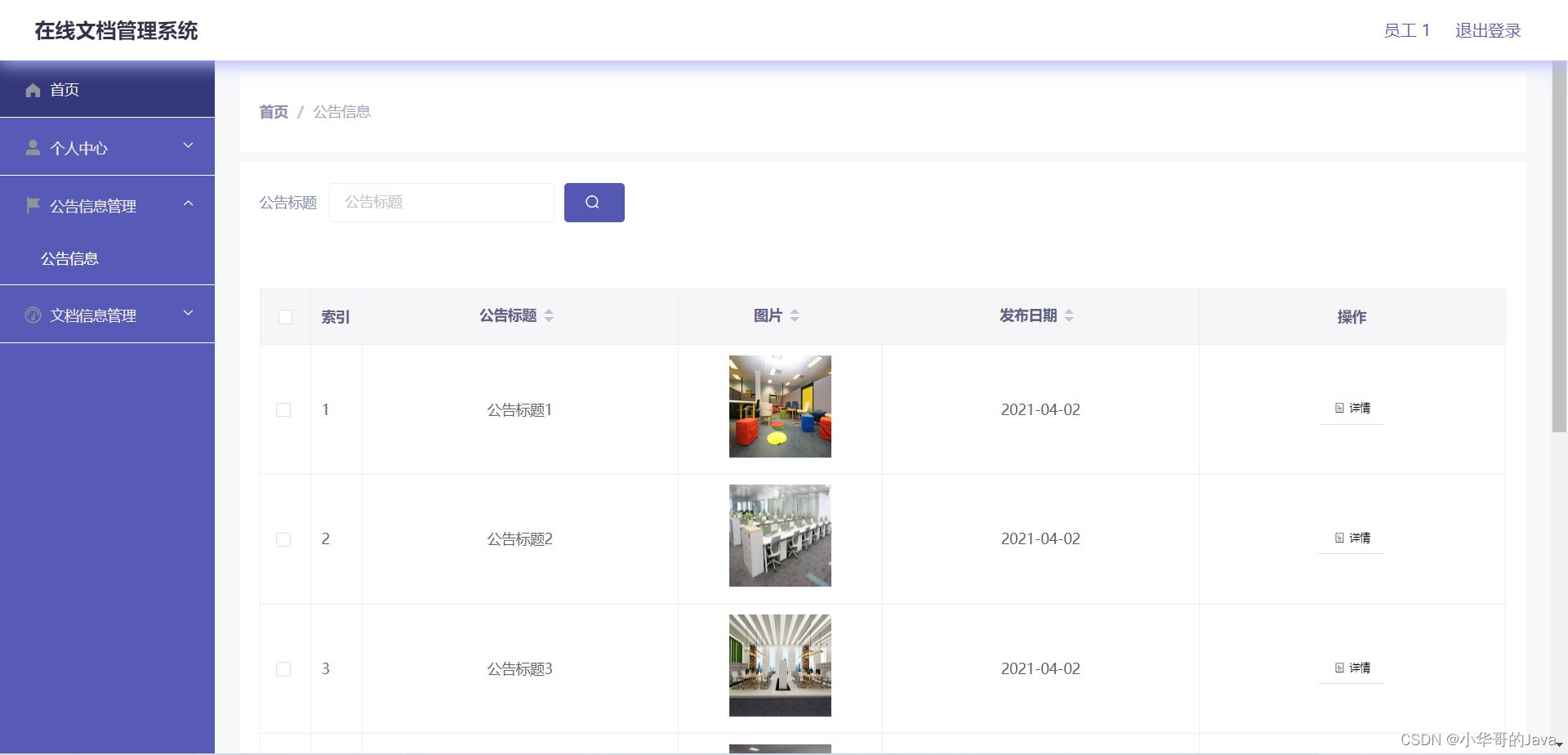
Task: Open the colorful playroom thumbnail in row 1
Action: point(780,406)
